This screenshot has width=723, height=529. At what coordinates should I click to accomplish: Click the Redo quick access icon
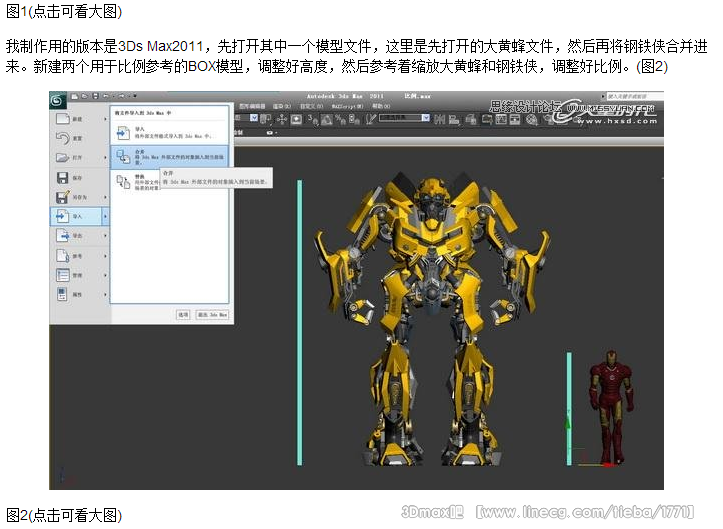click(x=121, y=96)
